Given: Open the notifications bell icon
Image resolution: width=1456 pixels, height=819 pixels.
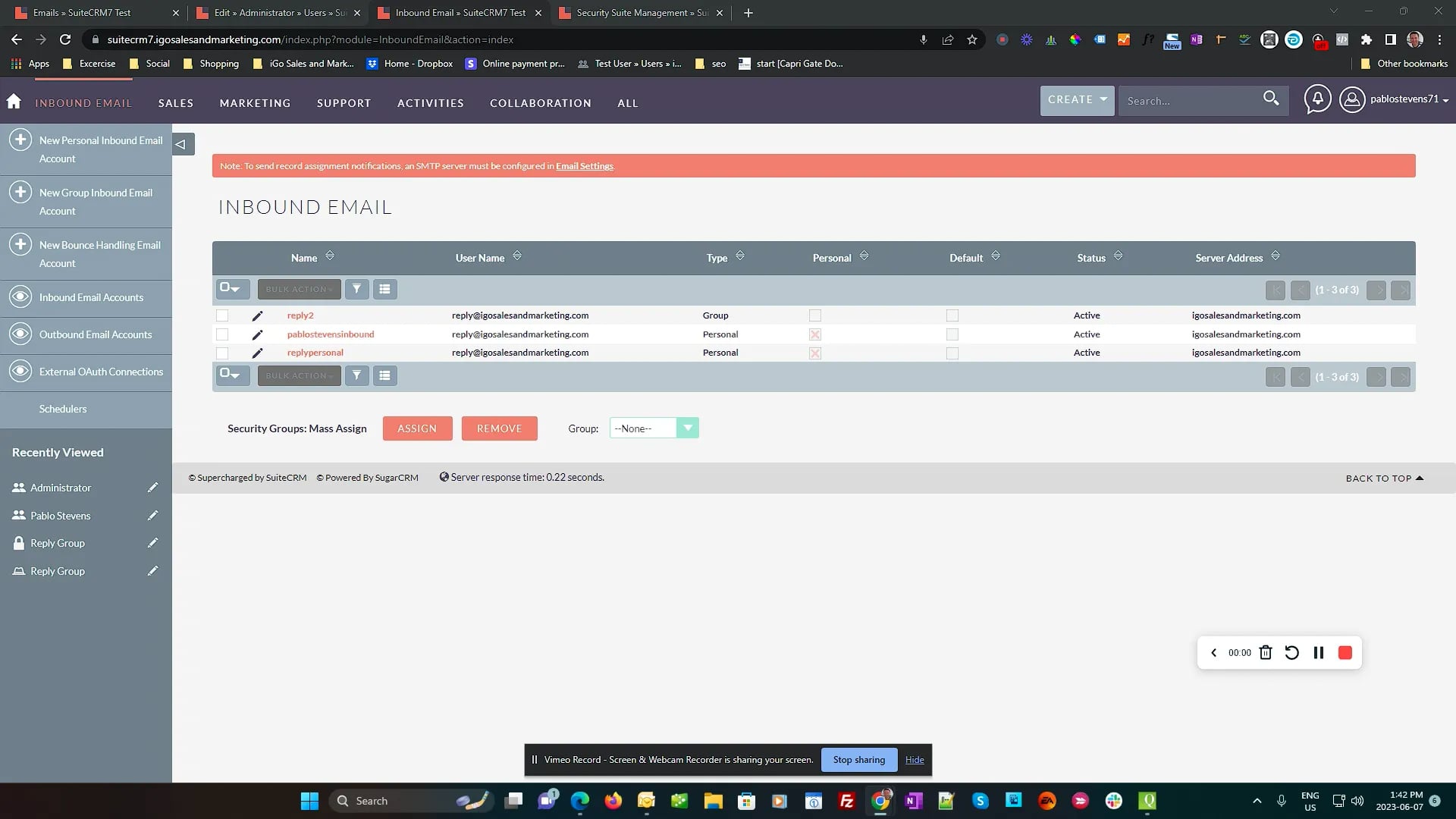Looking at the screenshot, I should pyautogui.click(x=1317, y=99).
